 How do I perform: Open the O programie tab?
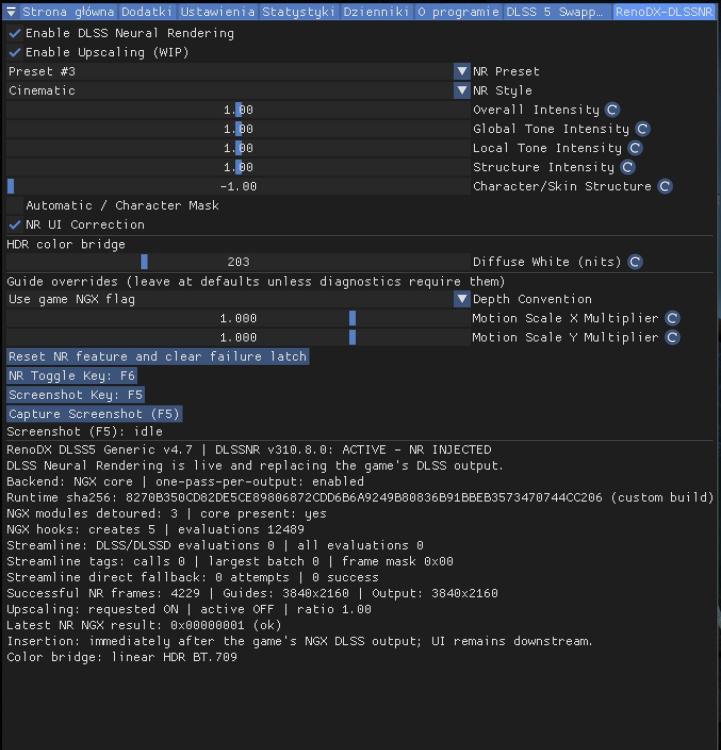[x=458, y=12]
